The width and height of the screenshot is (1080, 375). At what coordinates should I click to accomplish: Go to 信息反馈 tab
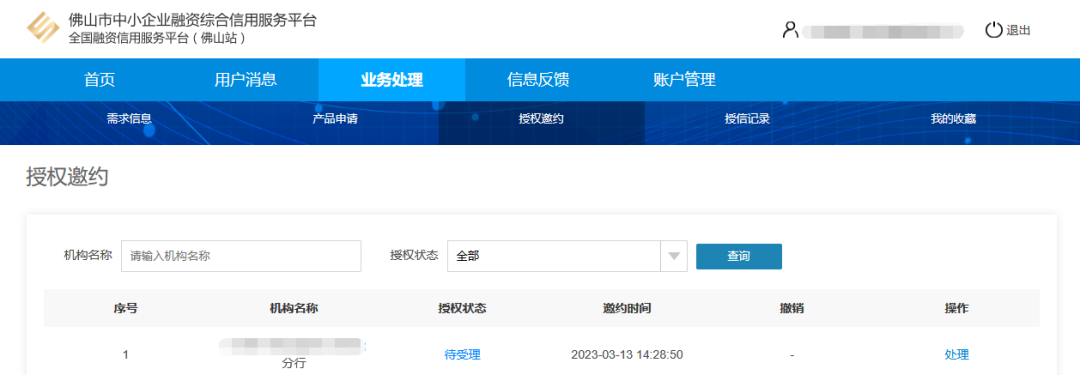538,80
